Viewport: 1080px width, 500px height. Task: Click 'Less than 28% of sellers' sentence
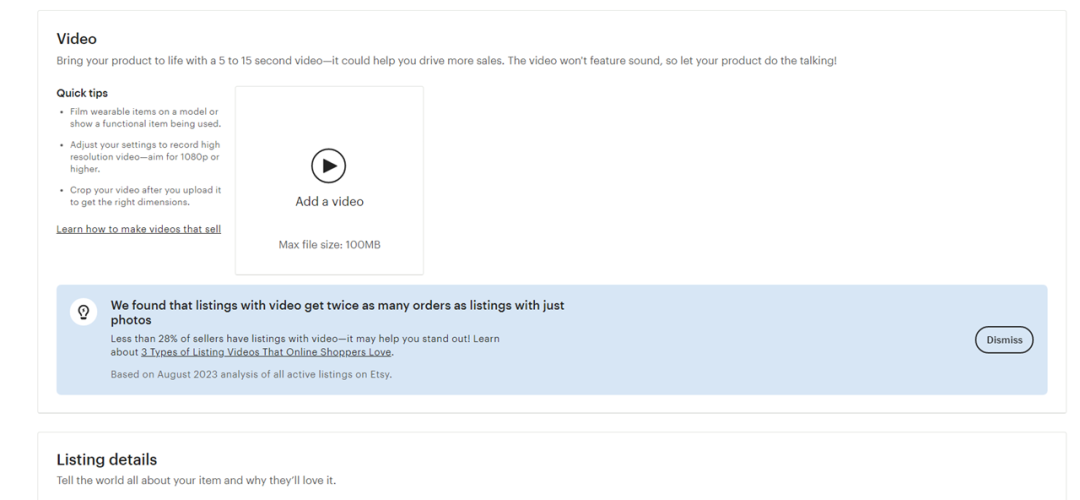(305, 345)
